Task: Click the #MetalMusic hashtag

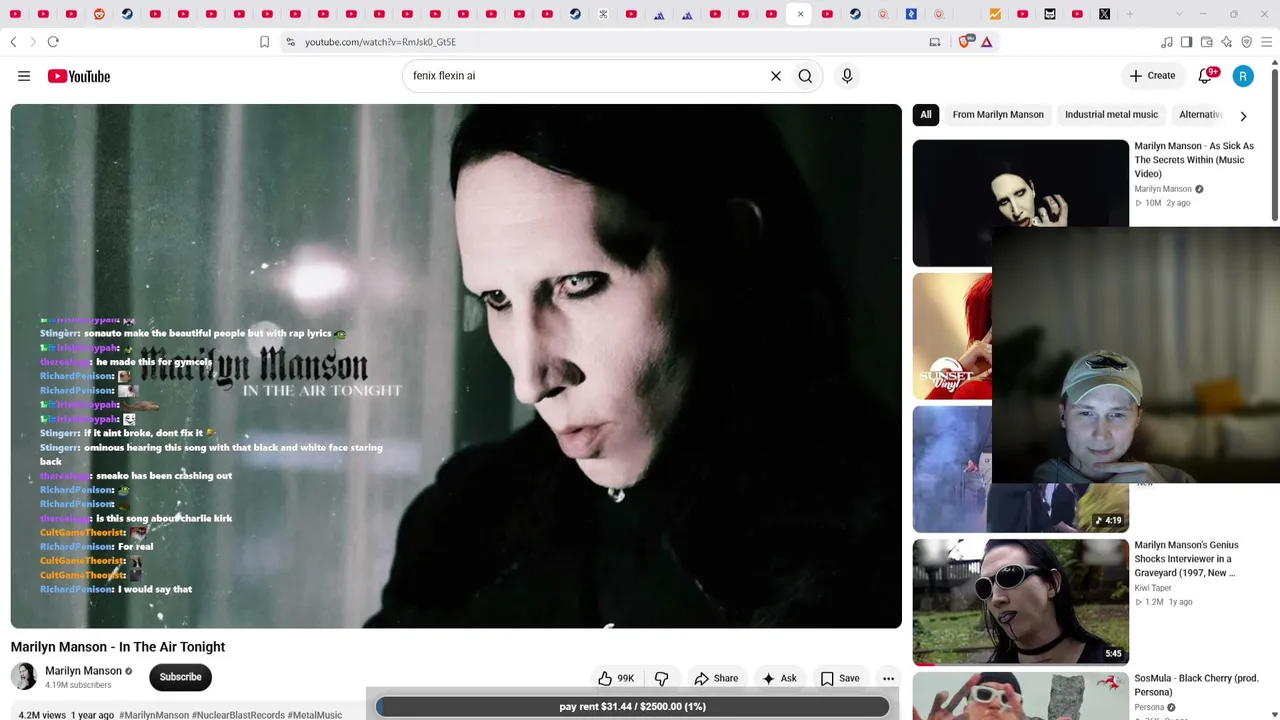Action: click(x=315, y=715)
